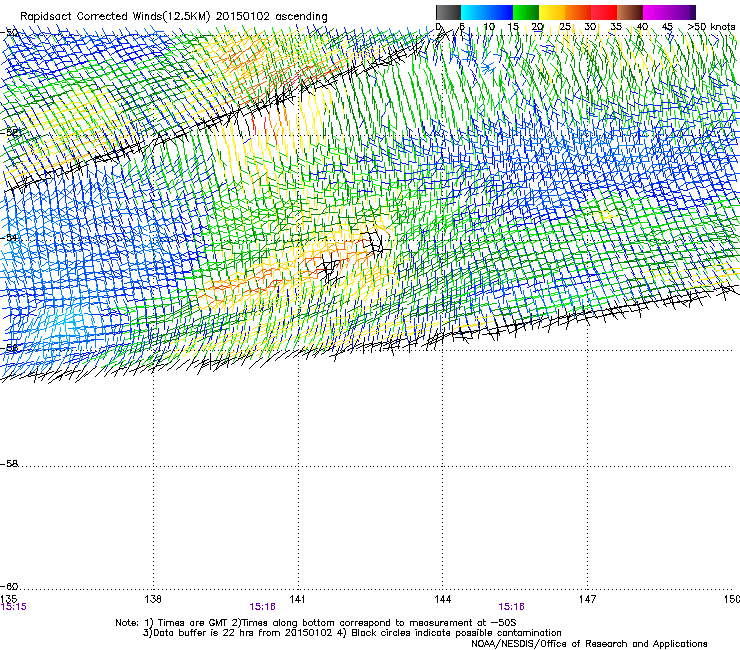The height and width of the screenshot is (650, 740).
Task: Click the longitude label '141'
Action: tap(297, 599)
